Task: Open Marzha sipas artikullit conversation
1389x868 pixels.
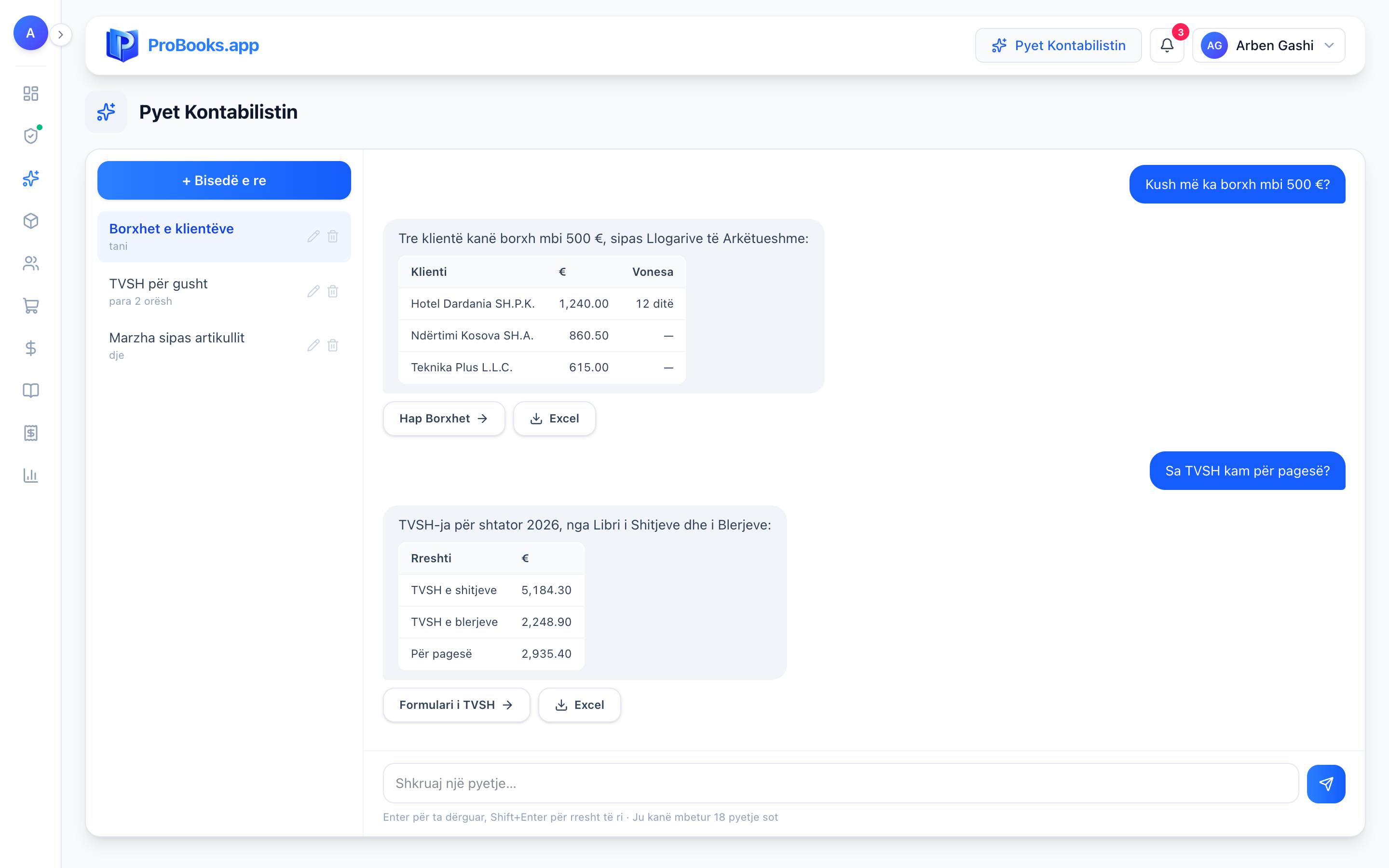Action: click(x=224, y=346)
